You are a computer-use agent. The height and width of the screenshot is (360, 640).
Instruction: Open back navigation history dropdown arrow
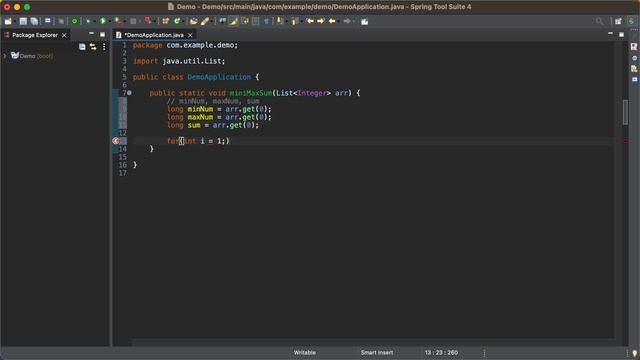click(339, 22)
